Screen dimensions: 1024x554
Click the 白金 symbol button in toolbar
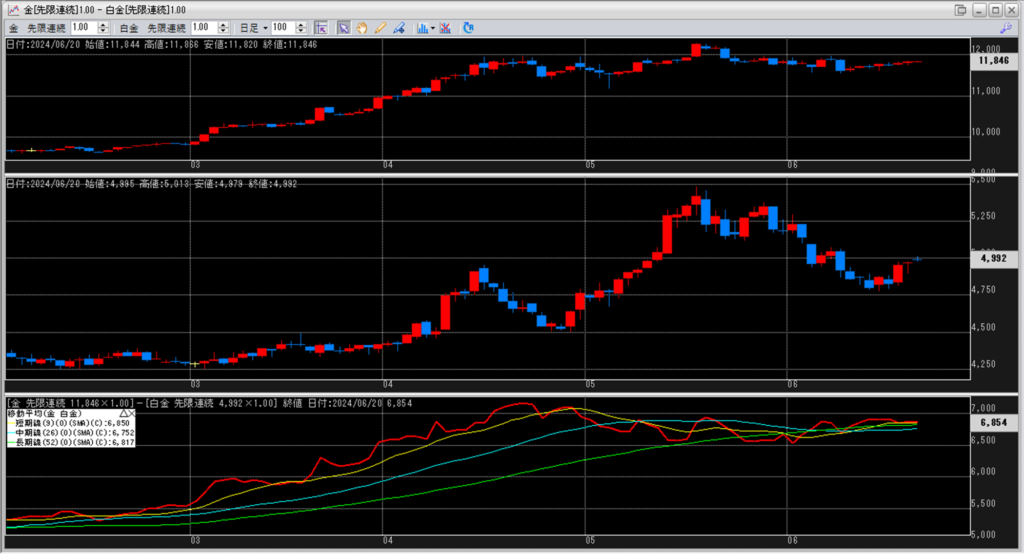point(129,27)
